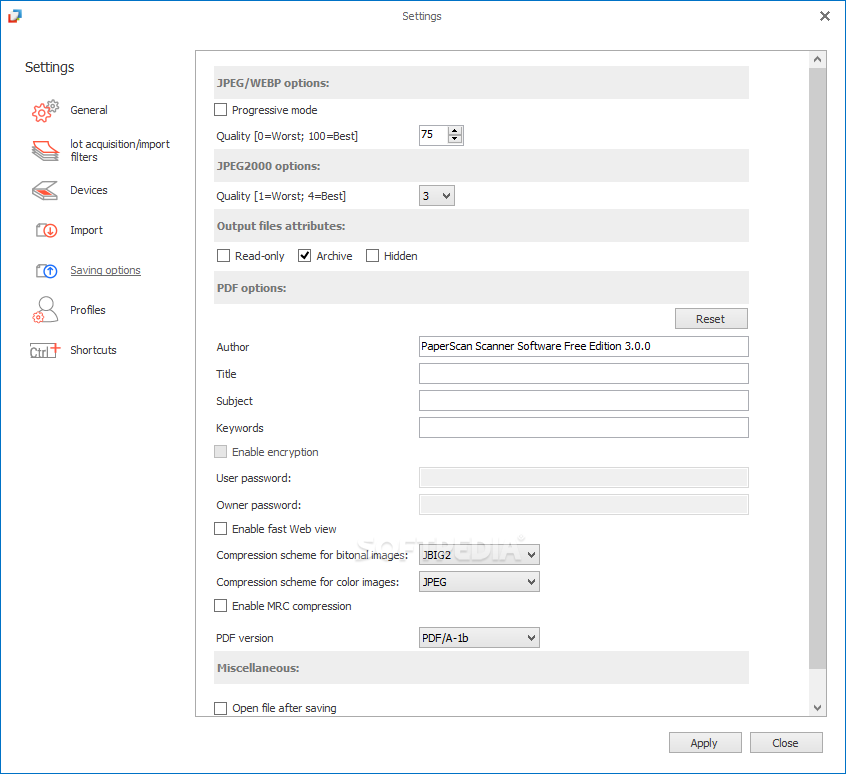The width and height of the screenshot is (846, 774).
Task: Click the Keywords text field
Action: [x=584, y=427]
